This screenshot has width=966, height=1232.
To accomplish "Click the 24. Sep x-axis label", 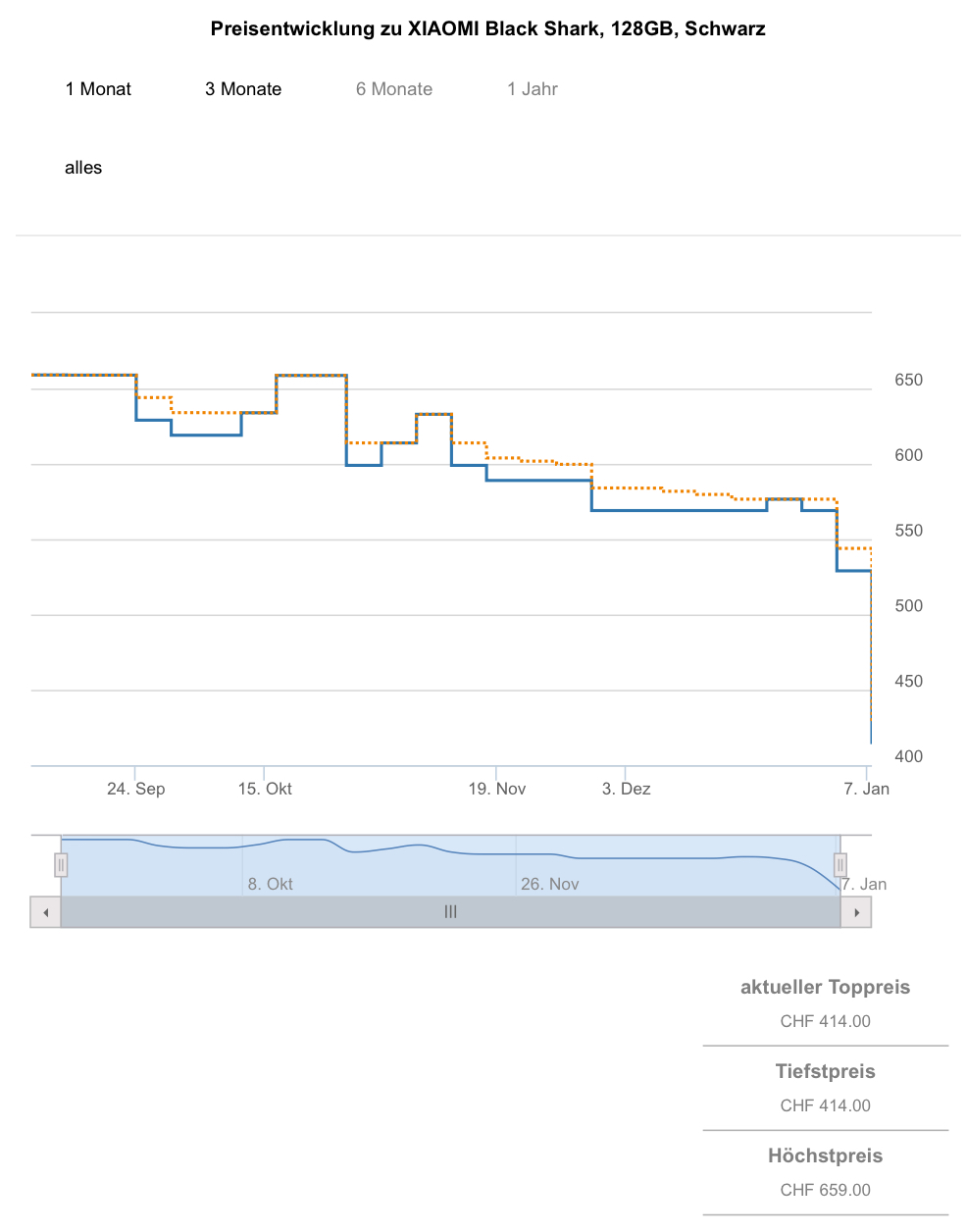I will pyautogui.click(x=136, y=789).
